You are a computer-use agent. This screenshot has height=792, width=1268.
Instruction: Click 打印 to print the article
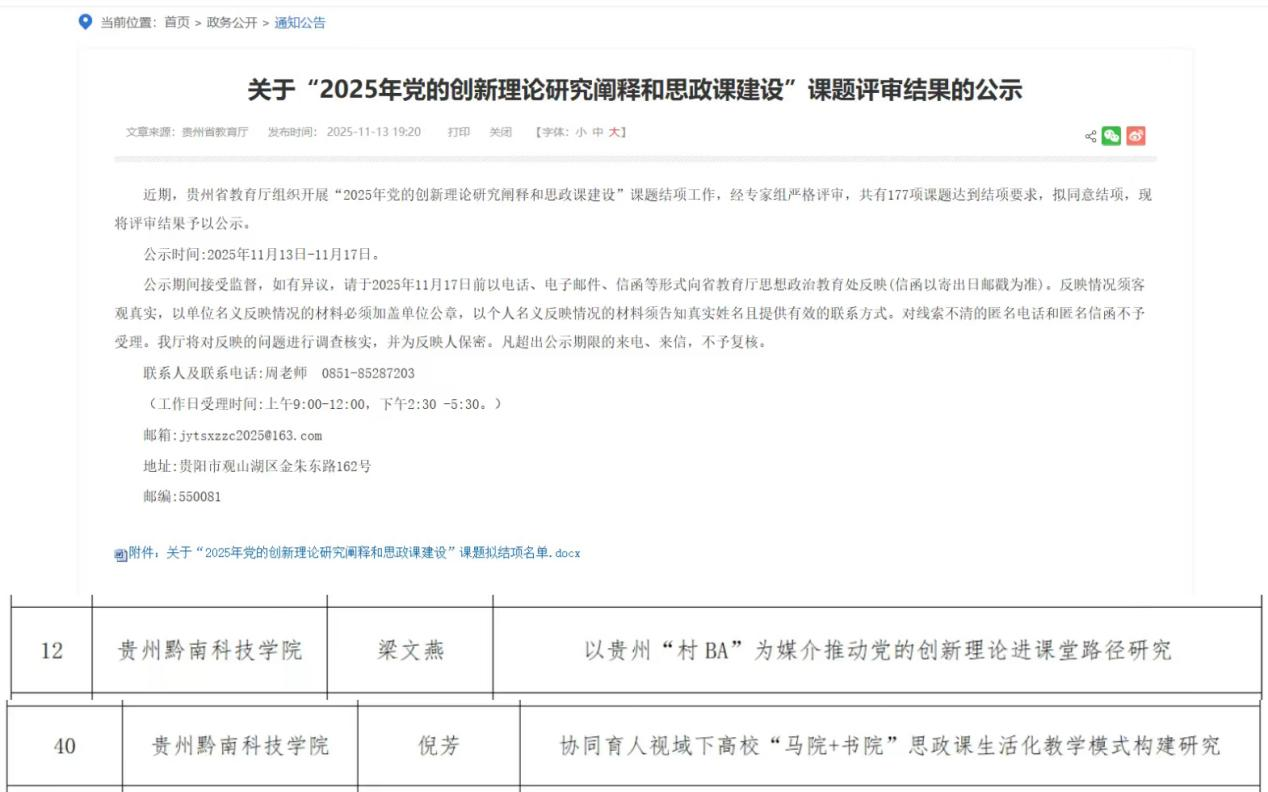(458, 132)
